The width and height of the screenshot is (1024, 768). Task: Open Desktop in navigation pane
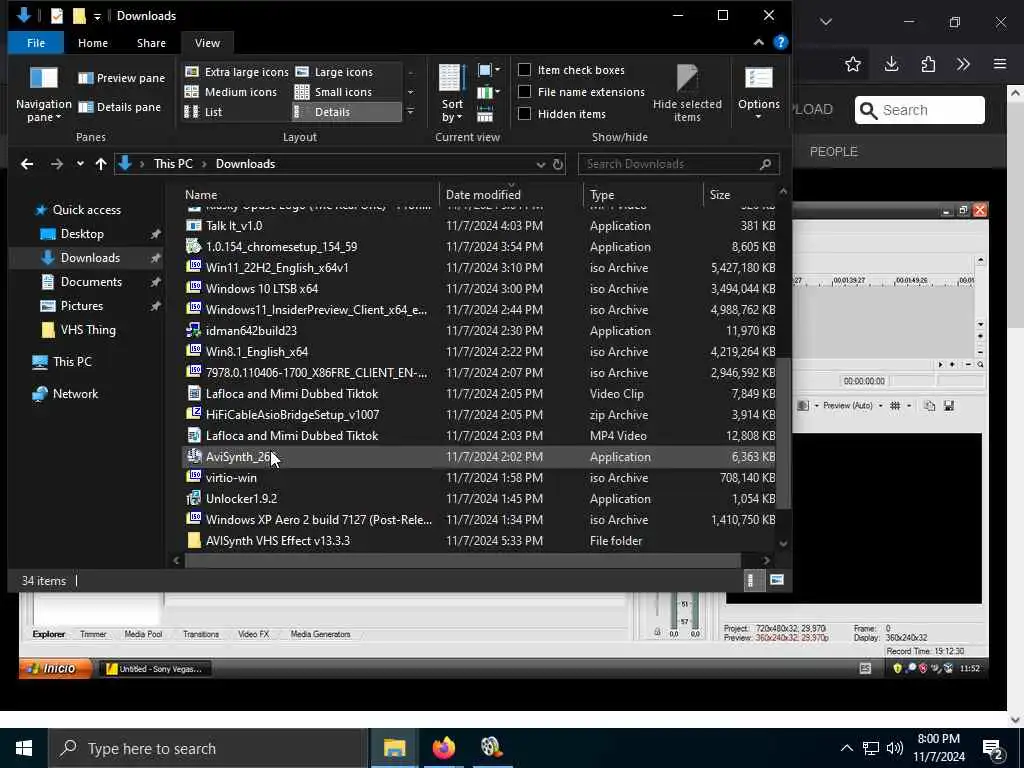(82, 234)
